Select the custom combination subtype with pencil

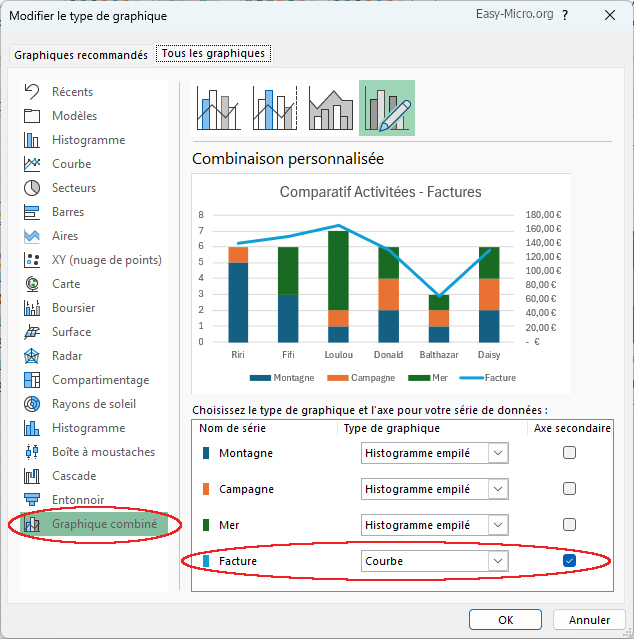click(387, 108)
